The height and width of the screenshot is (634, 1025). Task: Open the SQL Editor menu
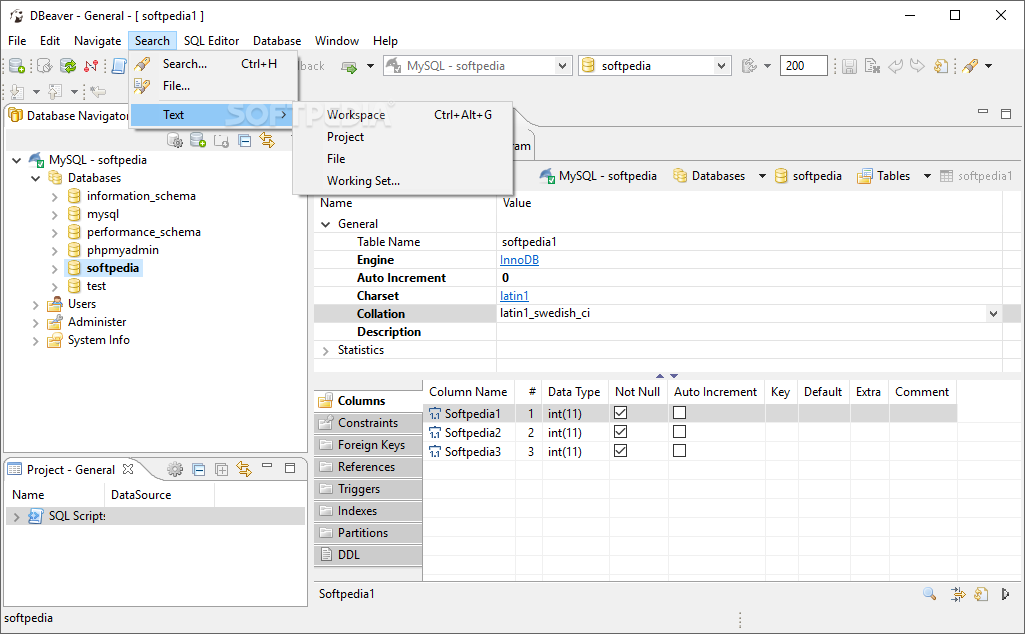click(211, 41)
